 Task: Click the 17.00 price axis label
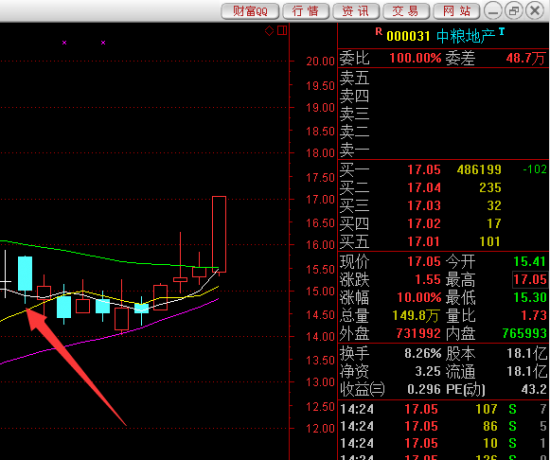(320, 200)
